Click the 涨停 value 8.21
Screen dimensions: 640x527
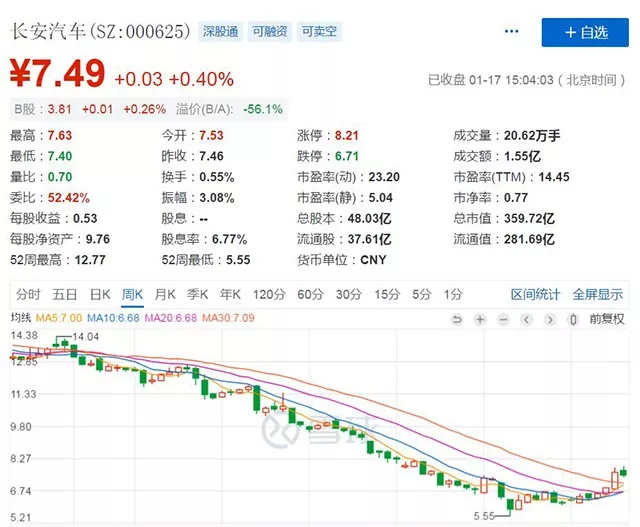(347, 136)
